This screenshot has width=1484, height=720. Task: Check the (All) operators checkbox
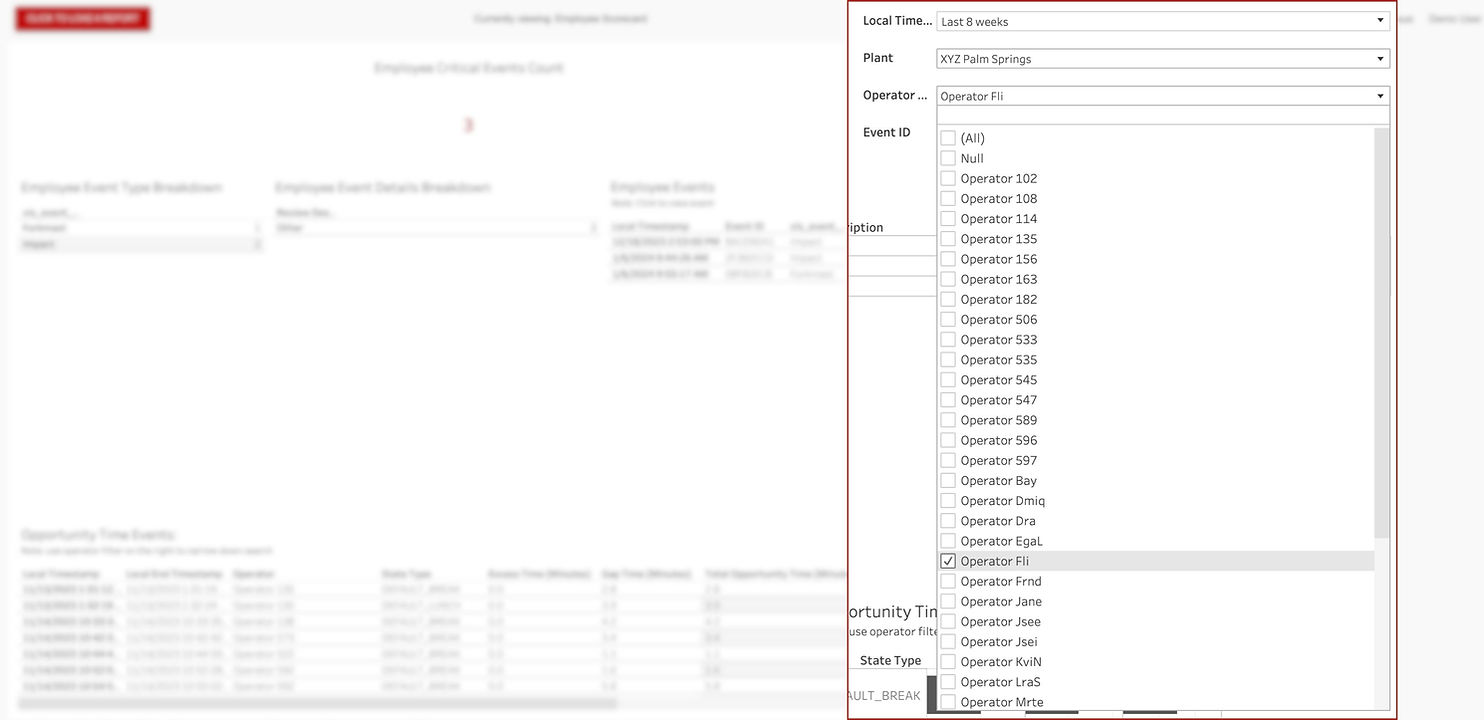(x=948, y=138)
